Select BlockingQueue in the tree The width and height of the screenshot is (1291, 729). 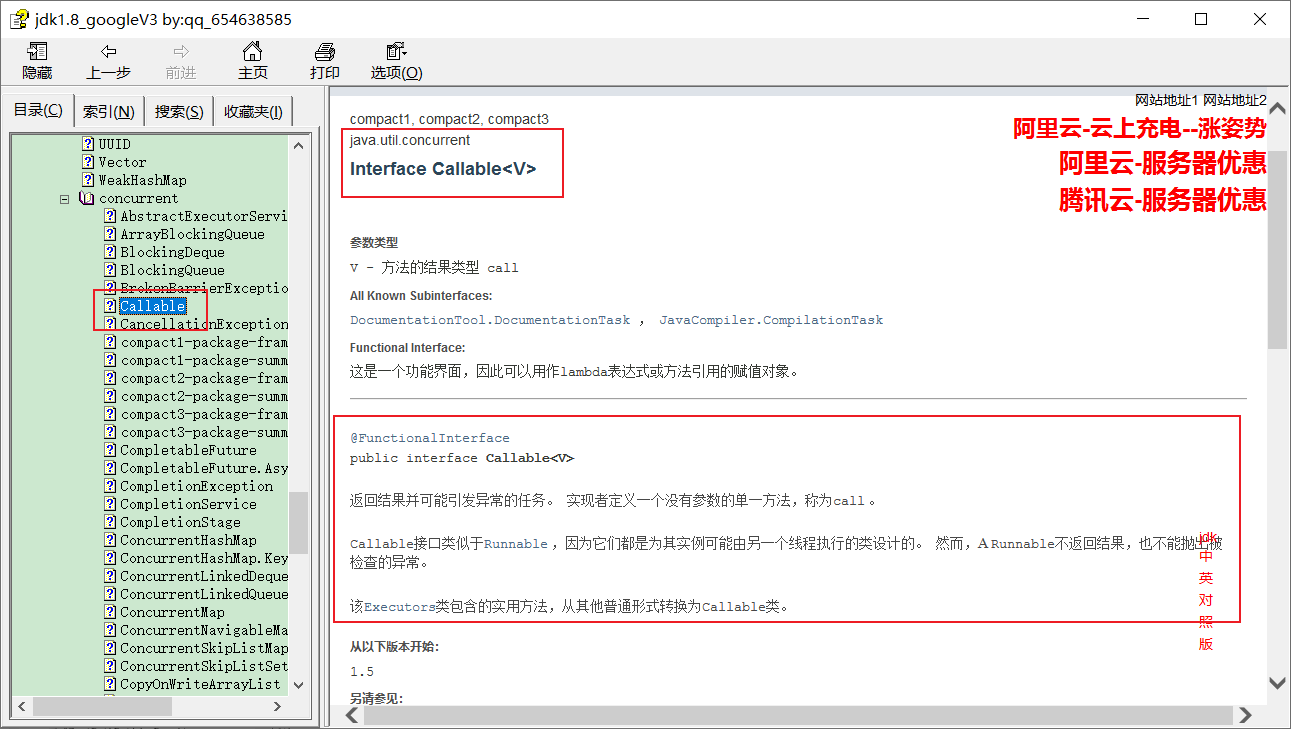click(172, 270)
